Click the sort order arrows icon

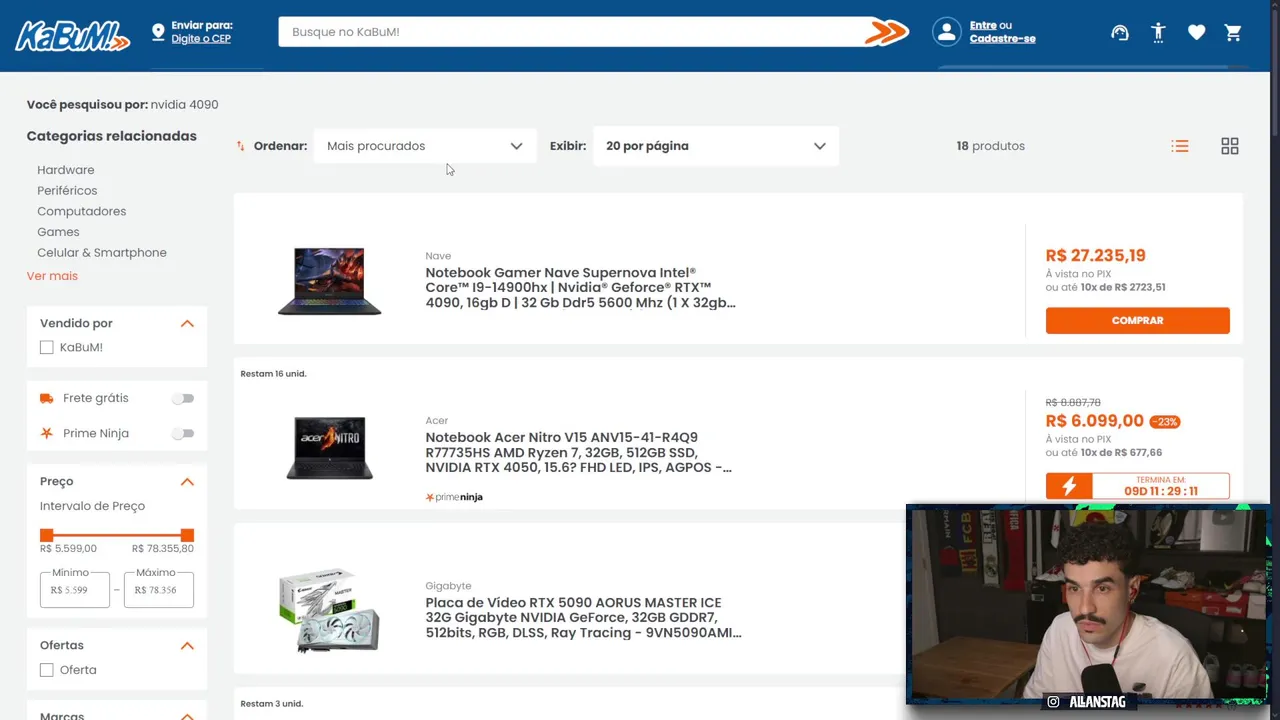coord(241,146)
